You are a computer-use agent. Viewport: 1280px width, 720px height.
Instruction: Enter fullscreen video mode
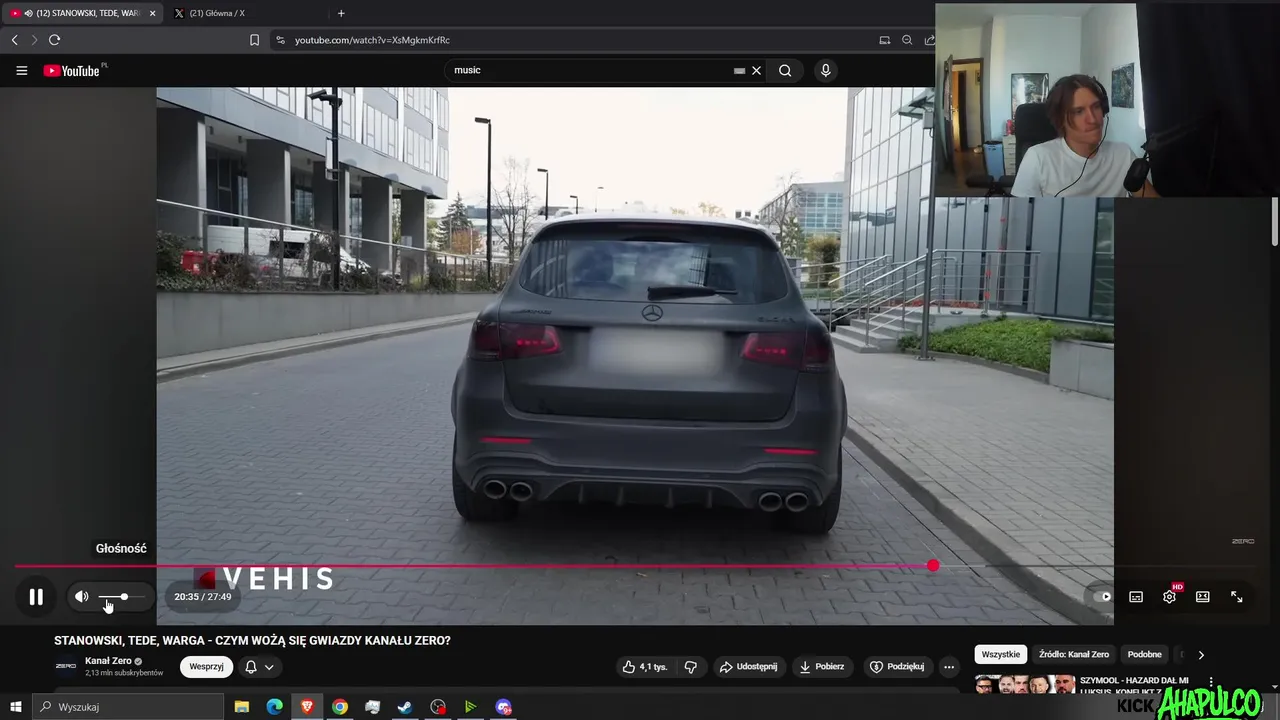[1237, 597]
